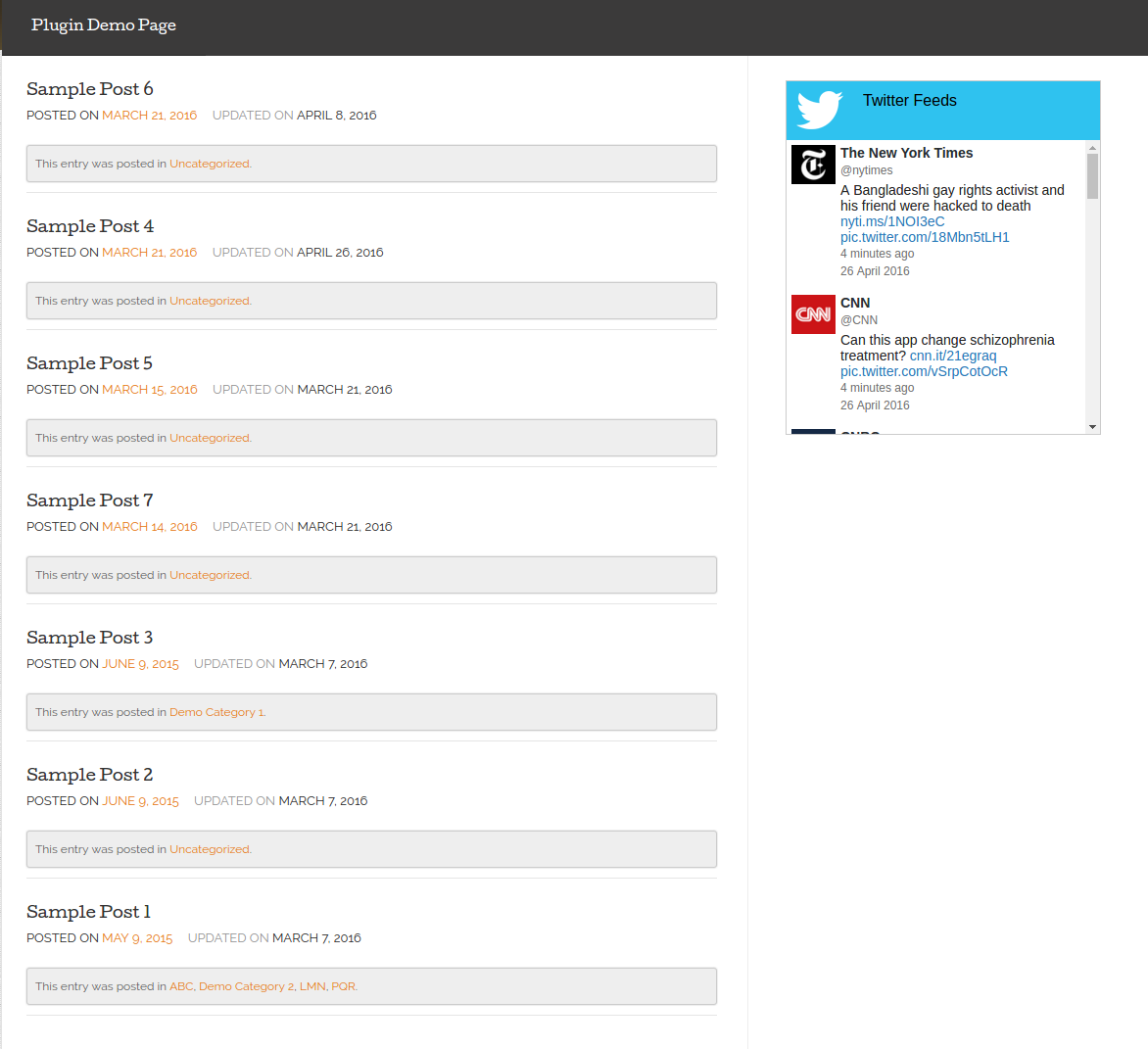Click scrollbar down arrow in Twitter feed
1148x1049 pixels.
click(1092, 427)
